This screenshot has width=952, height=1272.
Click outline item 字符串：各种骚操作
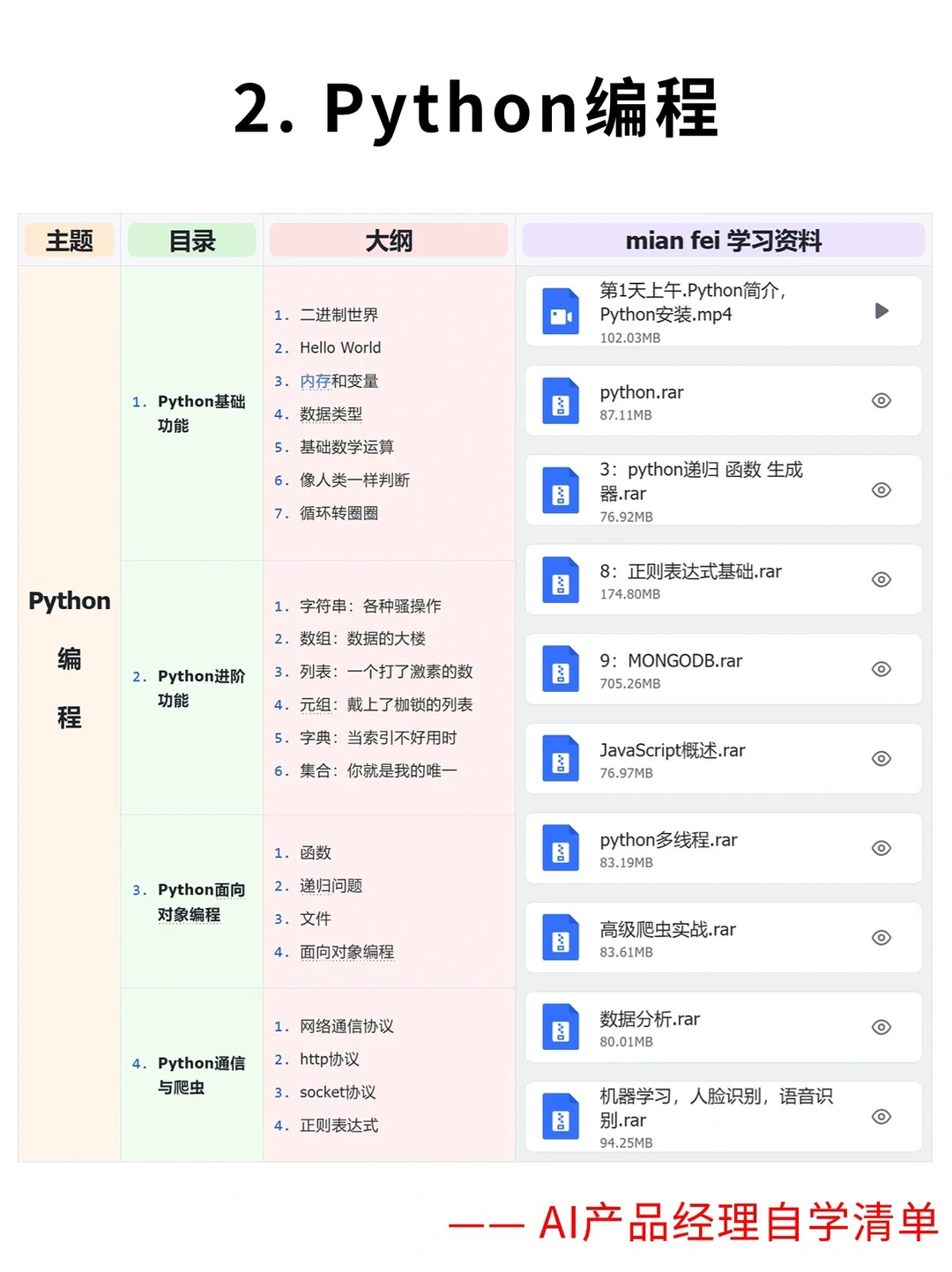[x=370, y=606]
